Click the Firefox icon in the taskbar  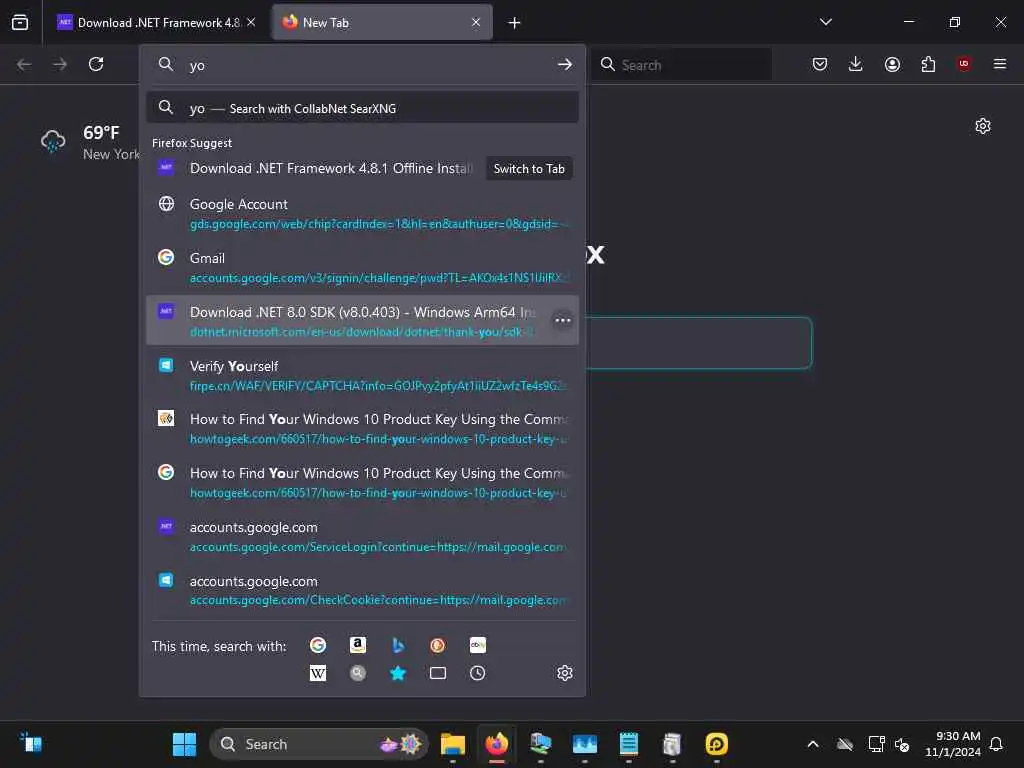coord(497,744)
